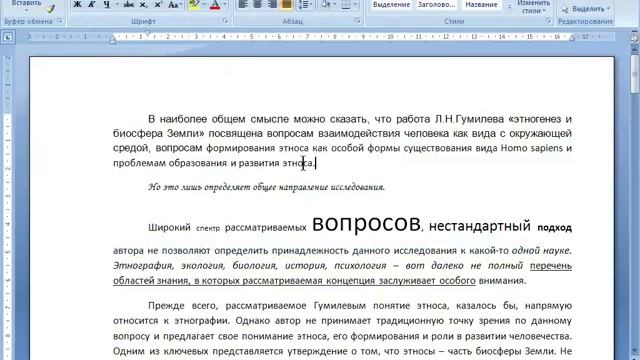This screenshot has width=640, height=360.
Task: Toggle italic (К) formatting
Action: (x=91, y=5)
